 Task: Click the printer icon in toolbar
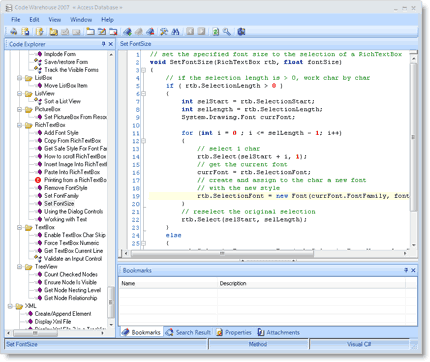[14, 32]
